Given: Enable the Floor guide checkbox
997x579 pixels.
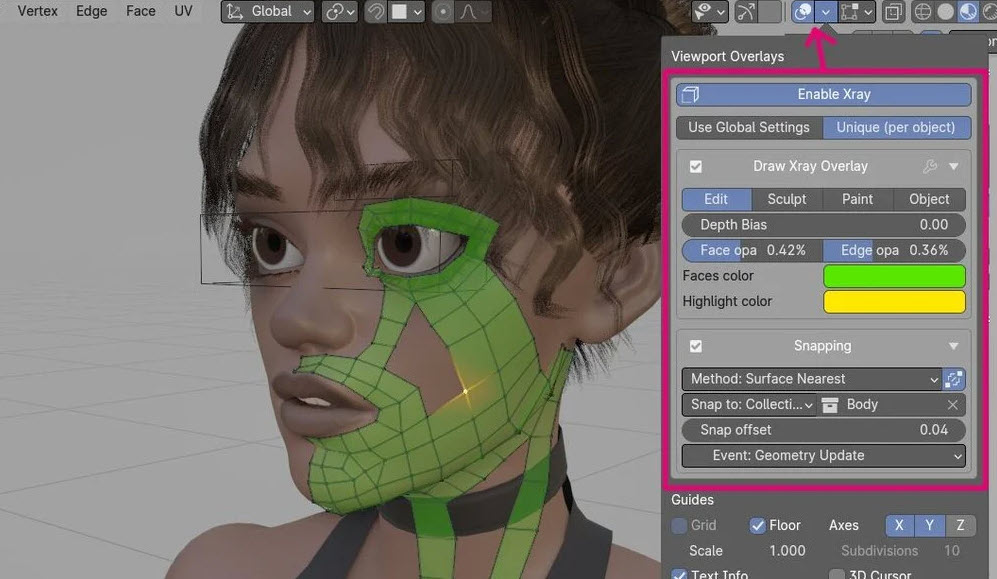Looking at the screenshot, I should (x=757, y=525).
